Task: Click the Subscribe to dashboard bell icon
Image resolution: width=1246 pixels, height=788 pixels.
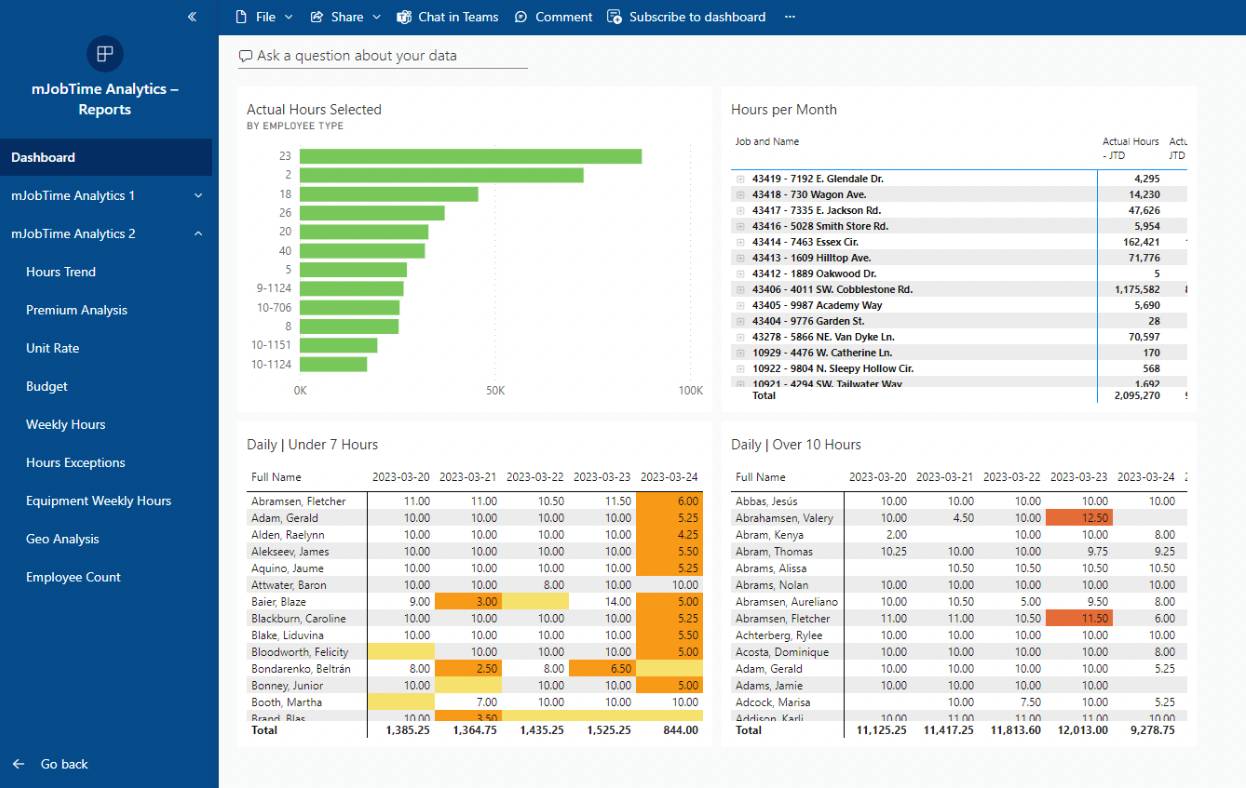Action: click(614, 16)
